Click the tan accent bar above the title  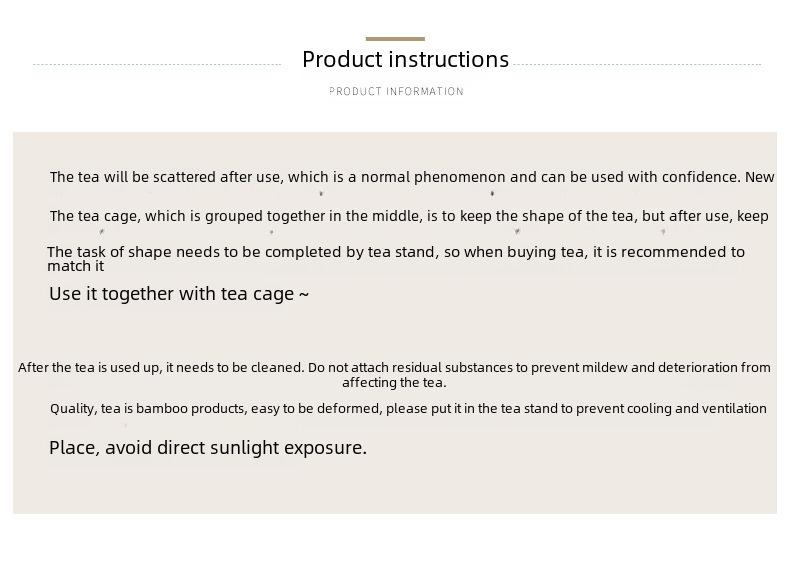pos(395,39)
